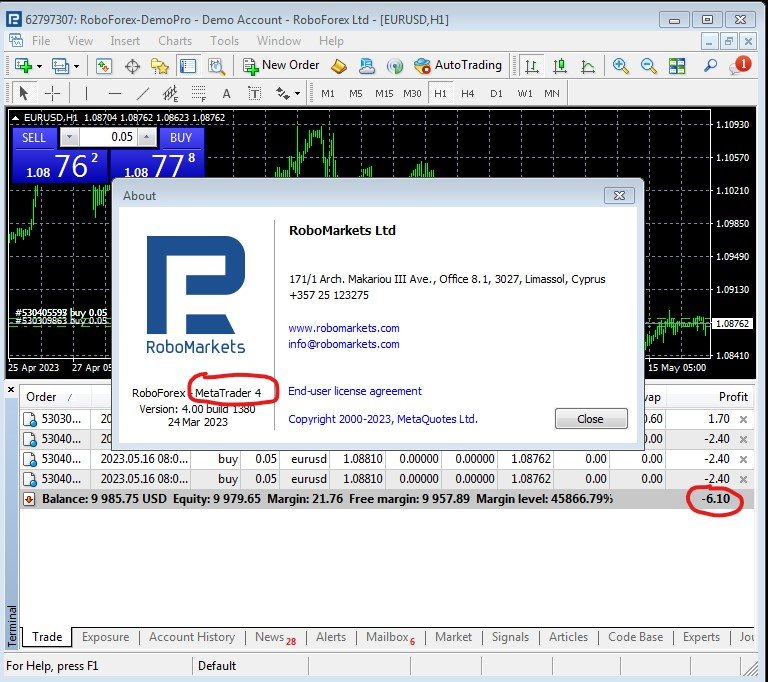Open the File menu
Viewport: 768px width, 682px height.
[41, 41]
